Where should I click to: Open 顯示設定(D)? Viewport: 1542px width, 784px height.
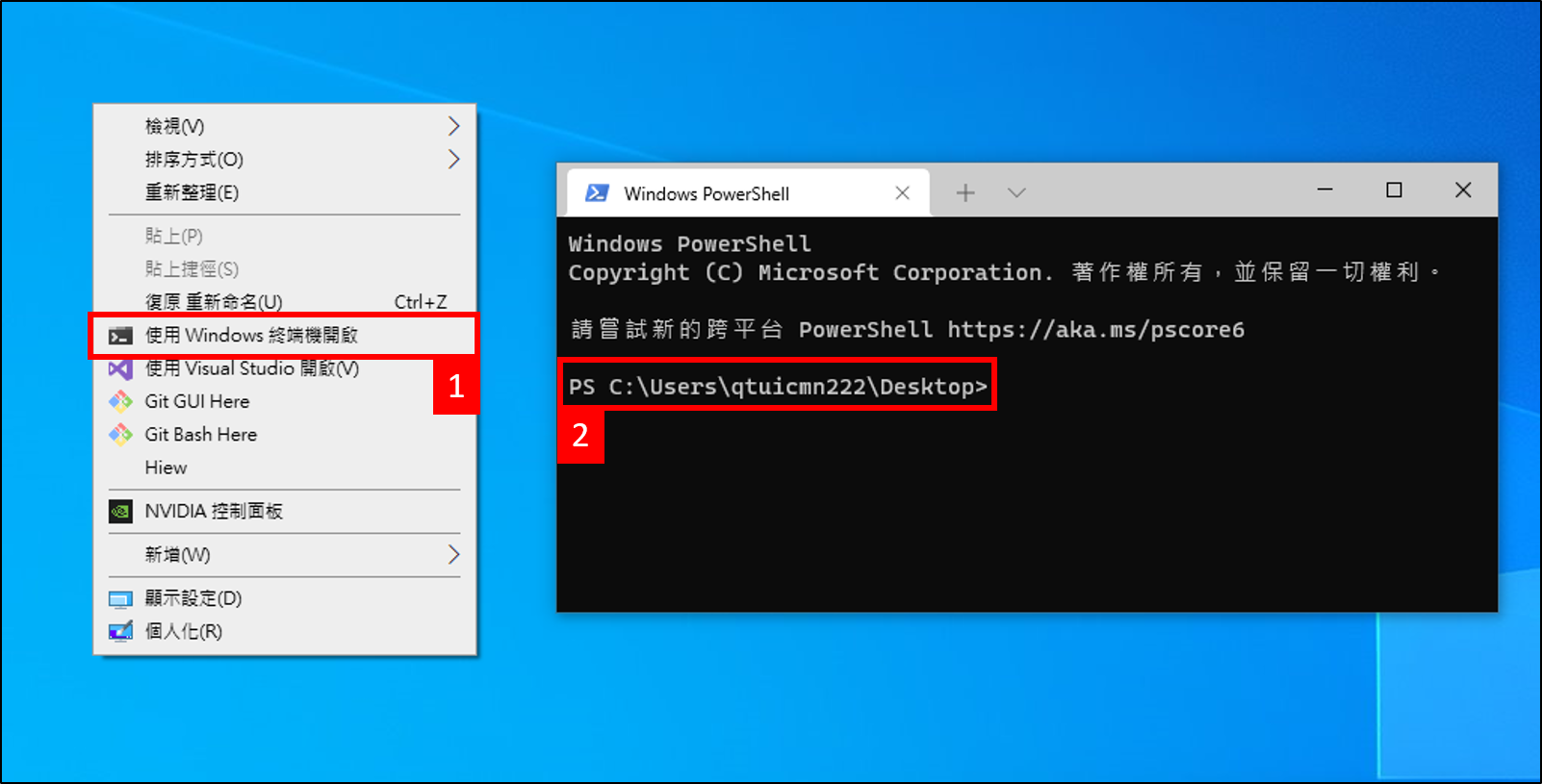pyautogui.click(x=285, y=598)
